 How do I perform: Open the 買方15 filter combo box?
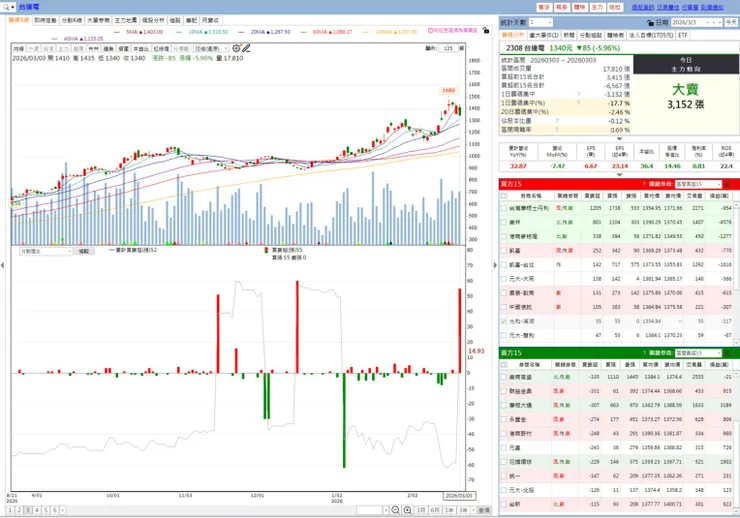(x=698, y=184)
